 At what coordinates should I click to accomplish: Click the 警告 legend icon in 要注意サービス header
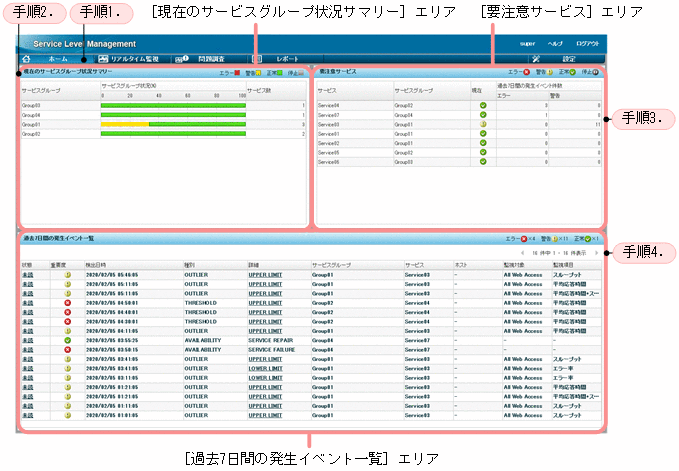coord(550,72)
